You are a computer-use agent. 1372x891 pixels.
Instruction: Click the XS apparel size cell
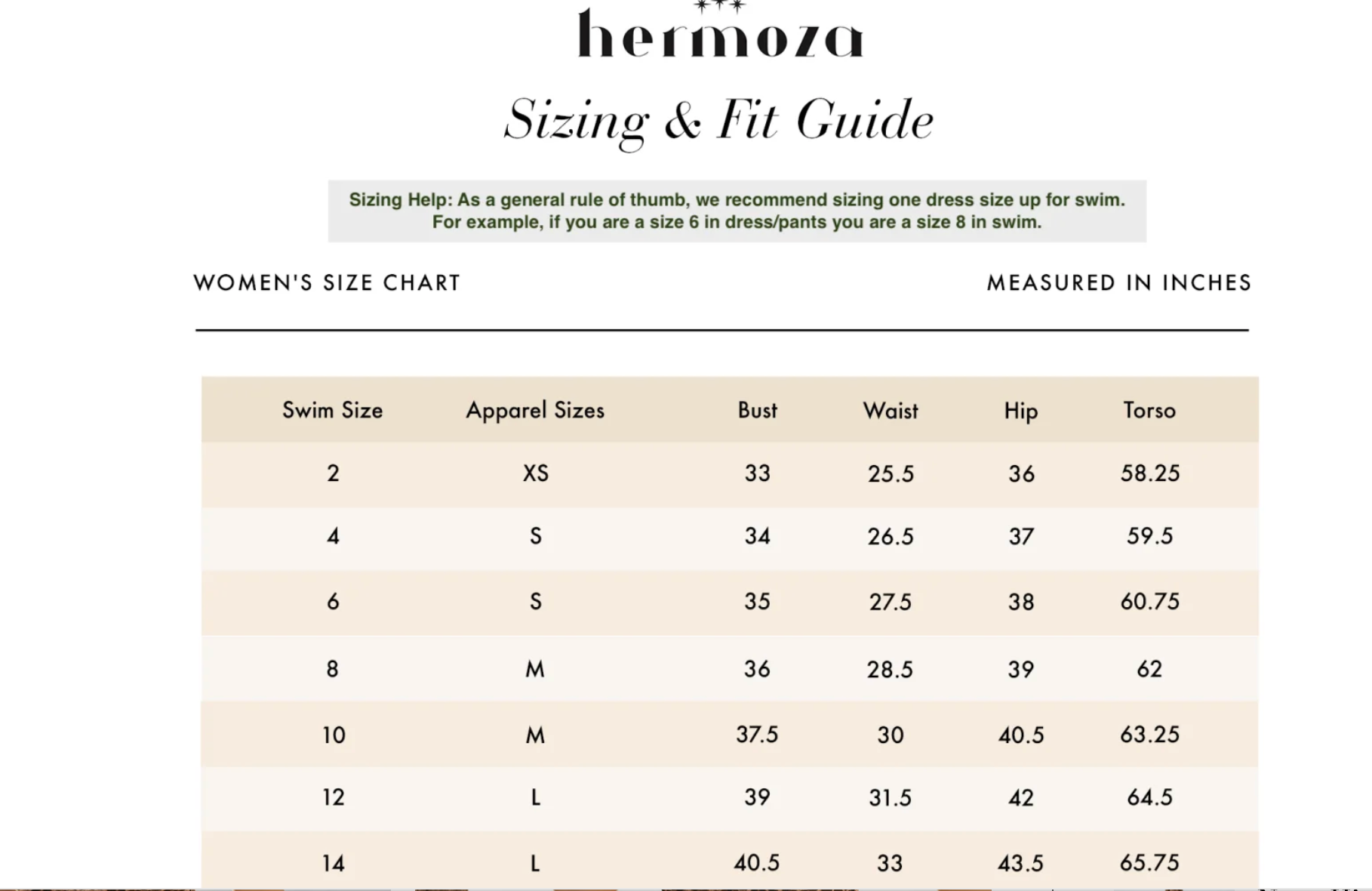[536, 473]
